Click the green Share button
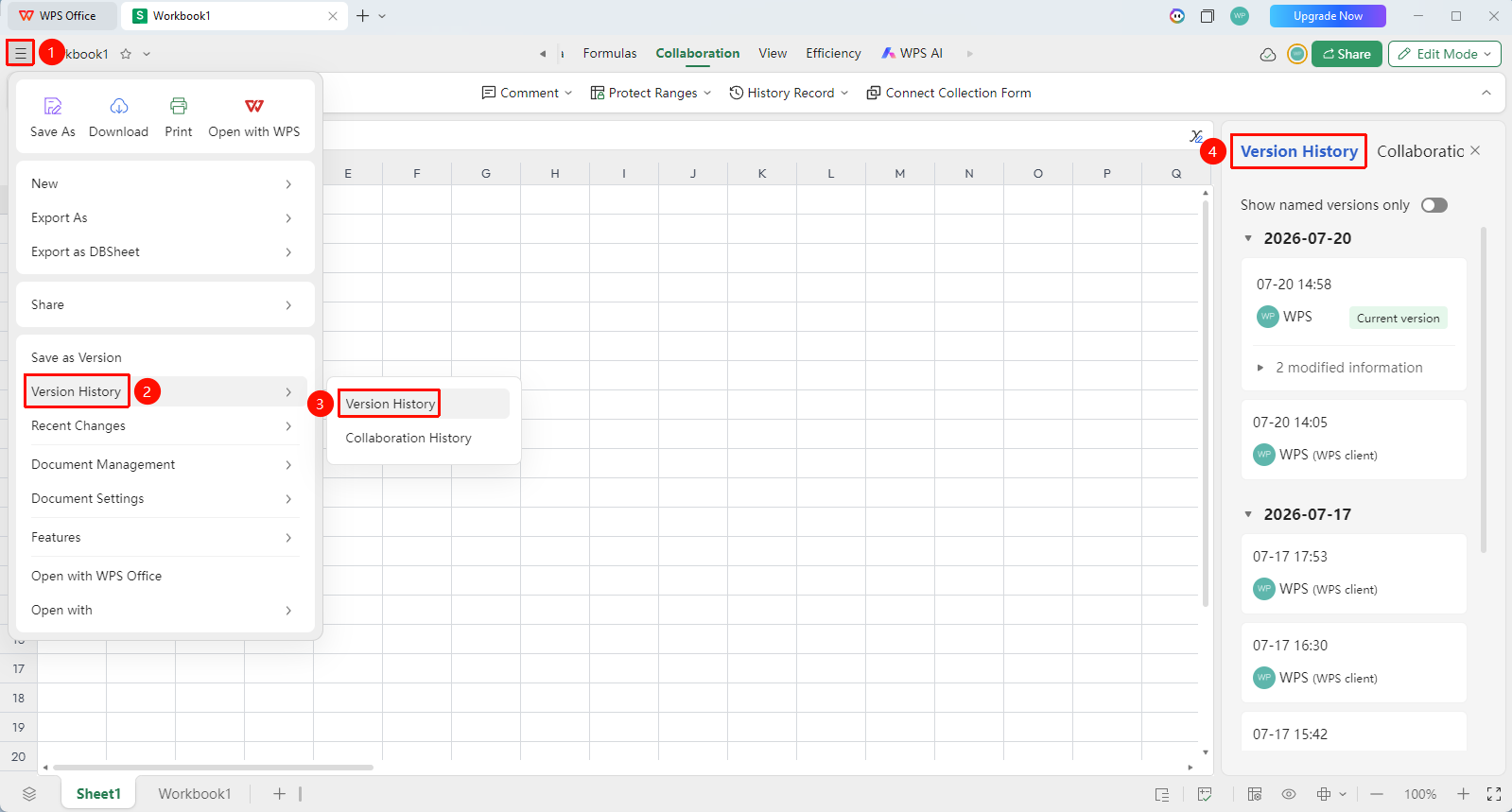 [1347, 54]
